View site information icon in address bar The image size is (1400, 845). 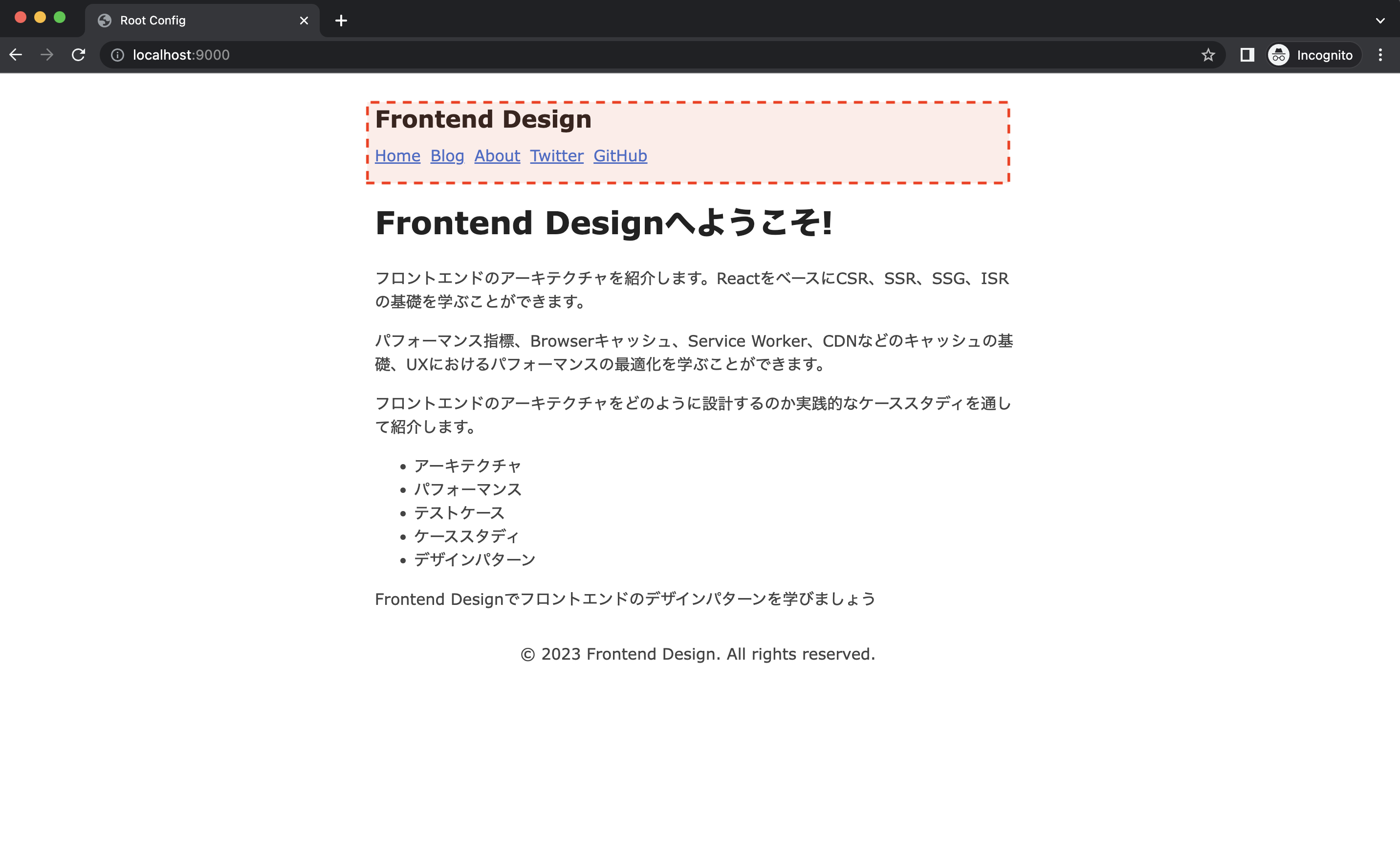[118, 55]
